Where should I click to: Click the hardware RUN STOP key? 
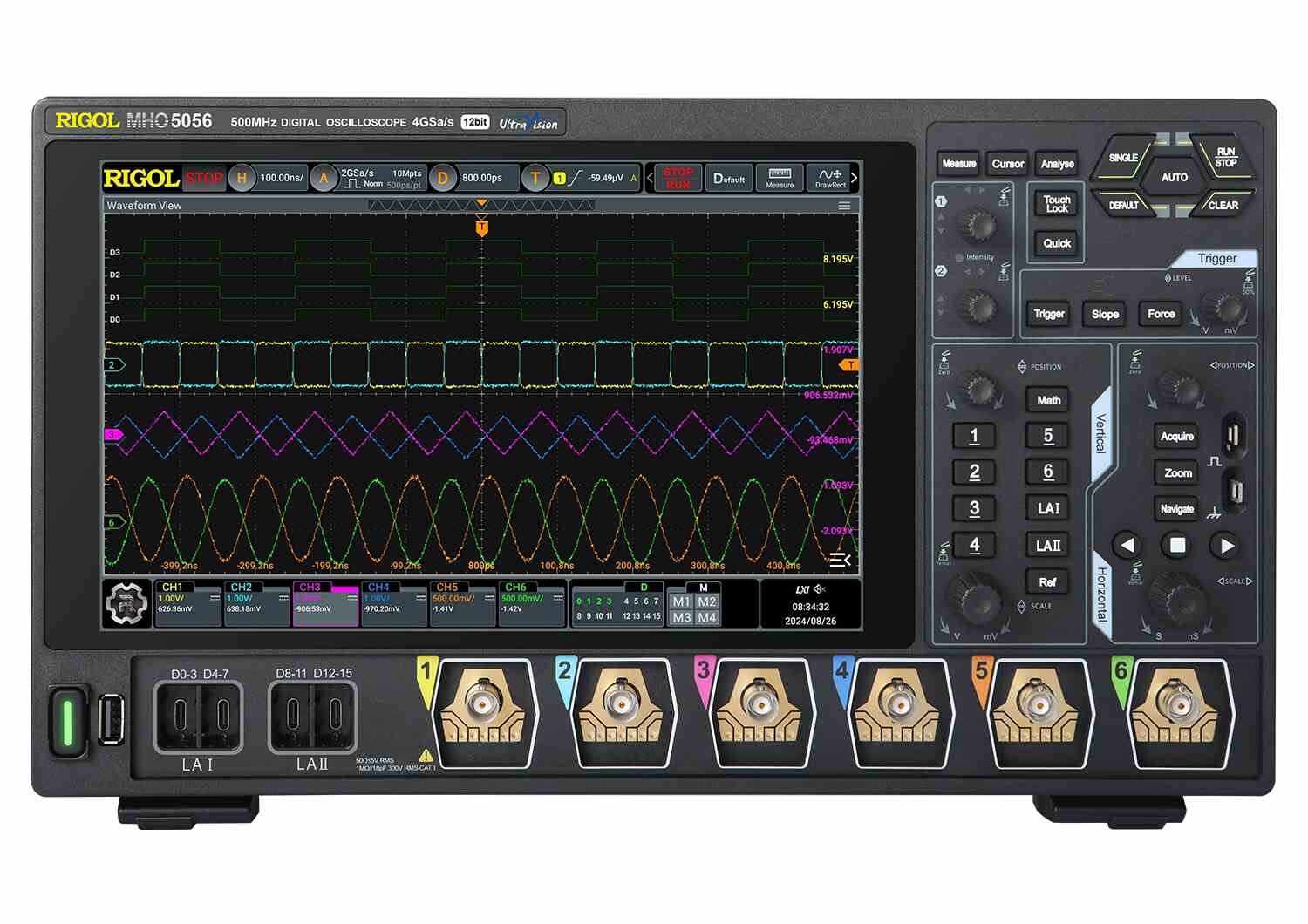[x=1225, y=158]
